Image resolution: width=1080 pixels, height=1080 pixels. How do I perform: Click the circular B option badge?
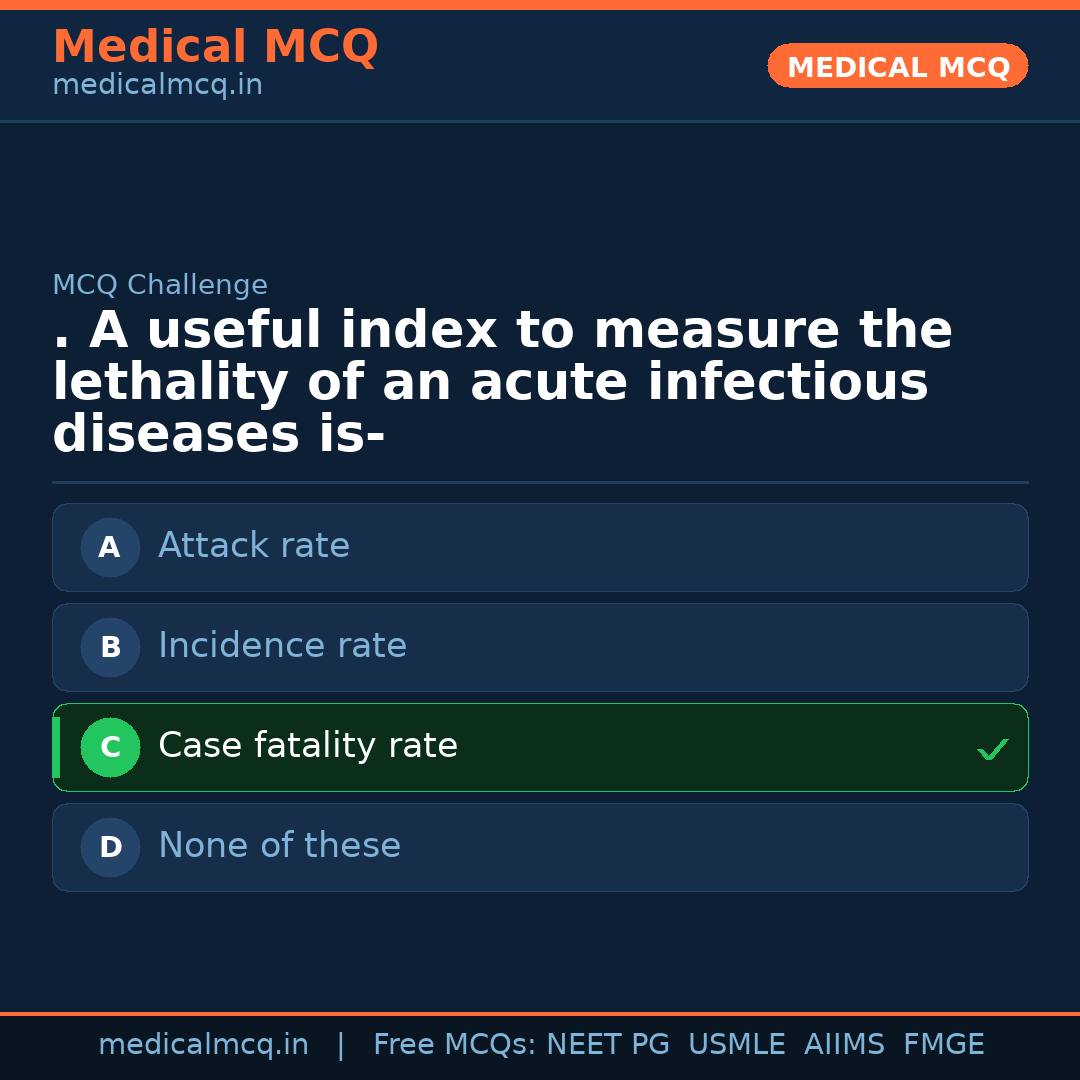[110, 647]
